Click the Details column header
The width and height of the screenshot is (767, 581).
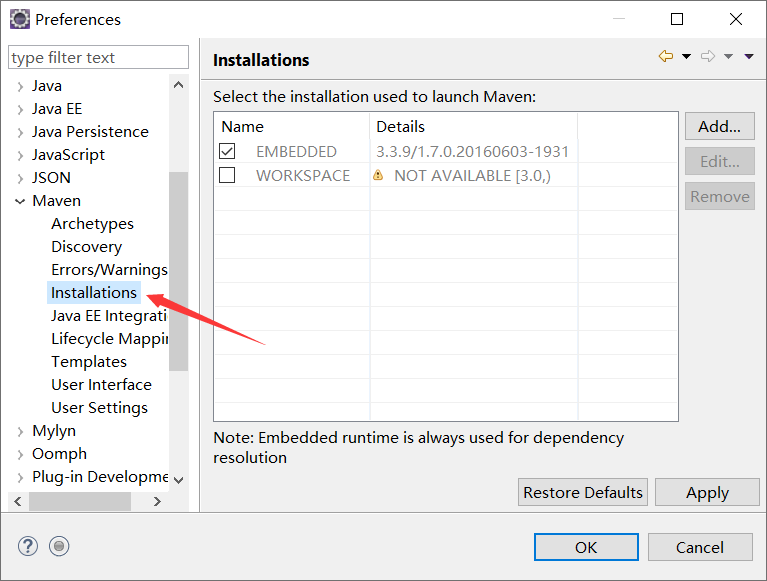474,127
